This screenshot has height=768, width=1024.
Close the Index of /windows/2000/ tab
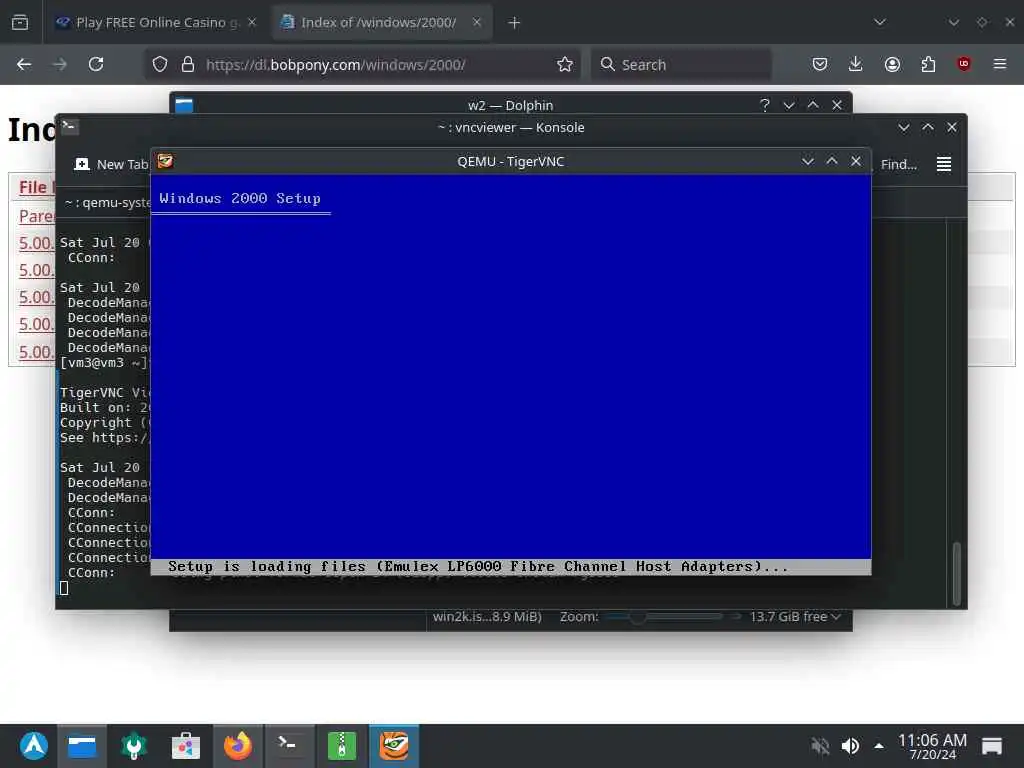[x=477, y=22]
